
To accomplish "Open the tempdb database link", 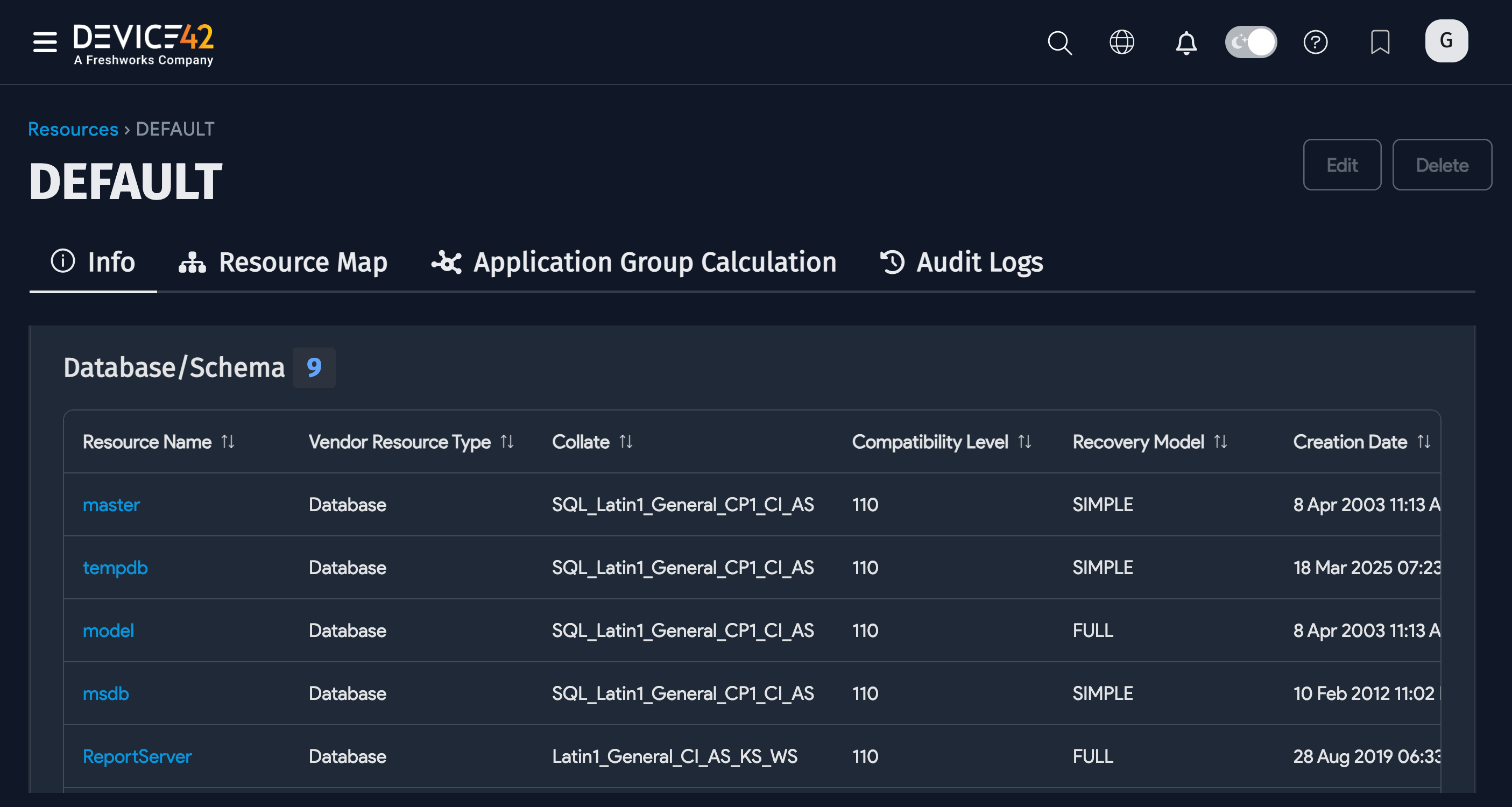I will tap(115, 567).
